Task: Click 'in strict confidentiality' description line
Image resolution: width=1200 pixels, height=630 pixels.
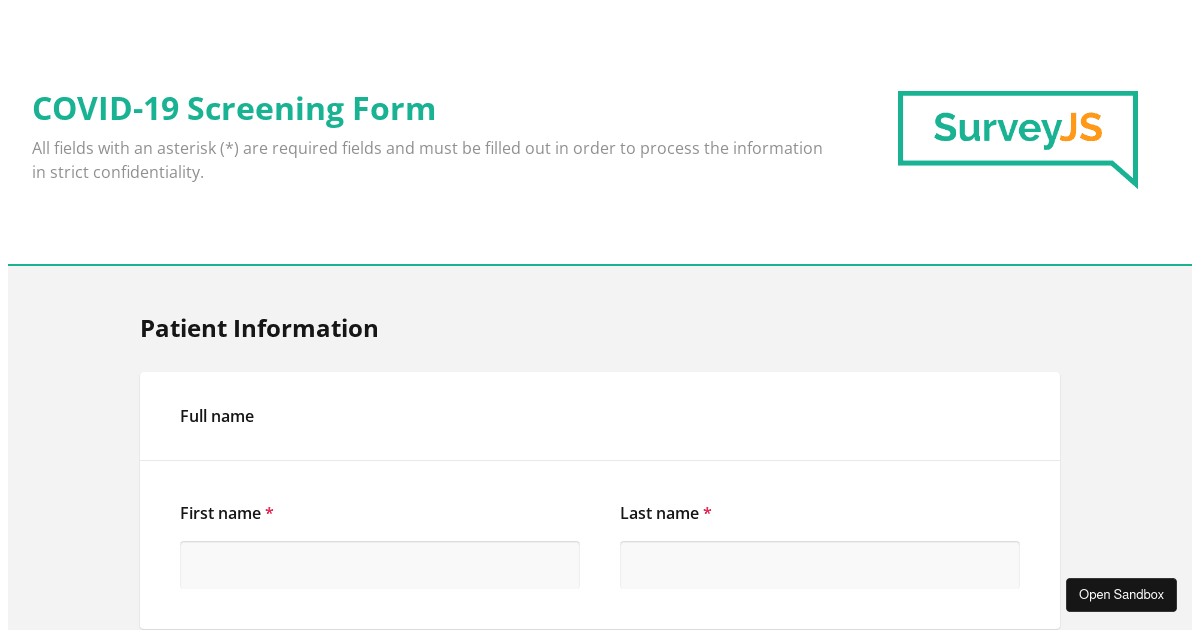Action: pos(118,172)
